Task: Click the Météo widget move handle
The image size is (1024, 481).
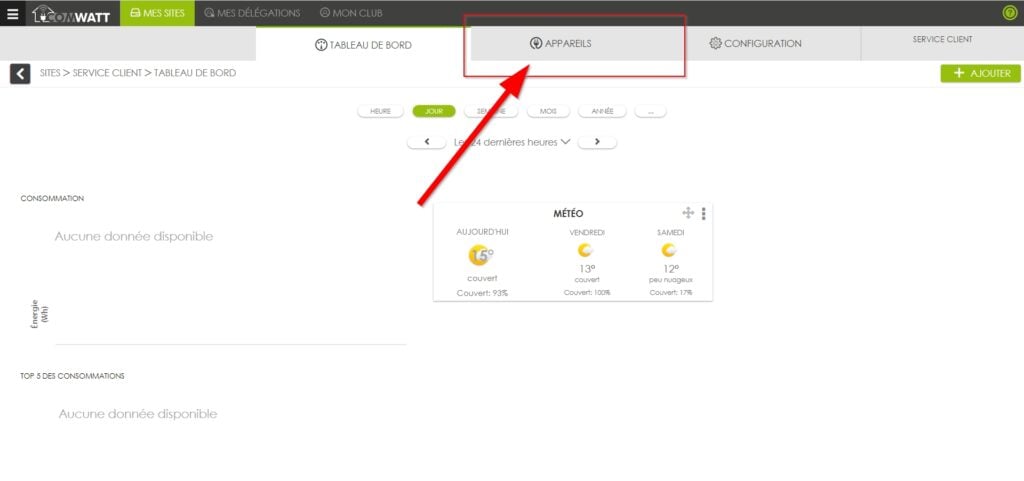Action: point(688,213)
